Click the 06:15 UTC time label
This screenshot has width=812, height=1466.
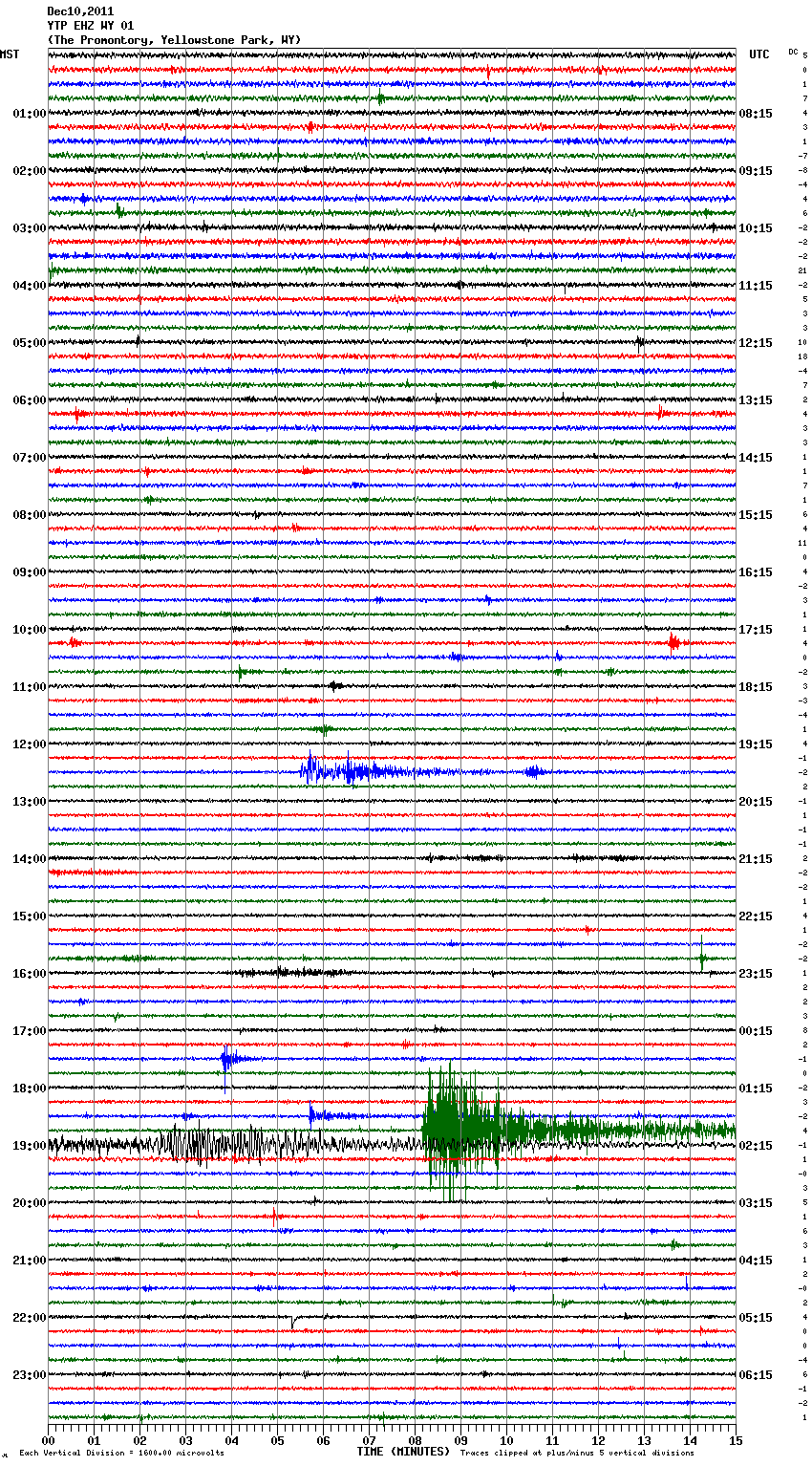[x=756, y=1375]
